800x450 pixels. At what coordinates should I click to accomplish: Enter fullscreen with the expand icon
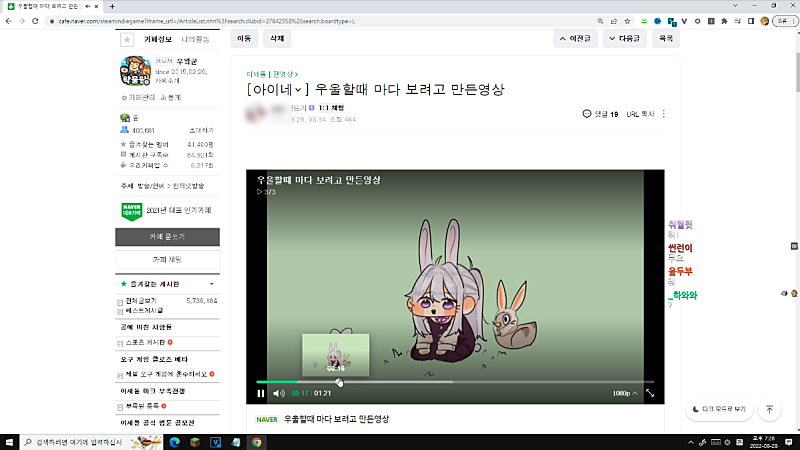pos(650,393)
